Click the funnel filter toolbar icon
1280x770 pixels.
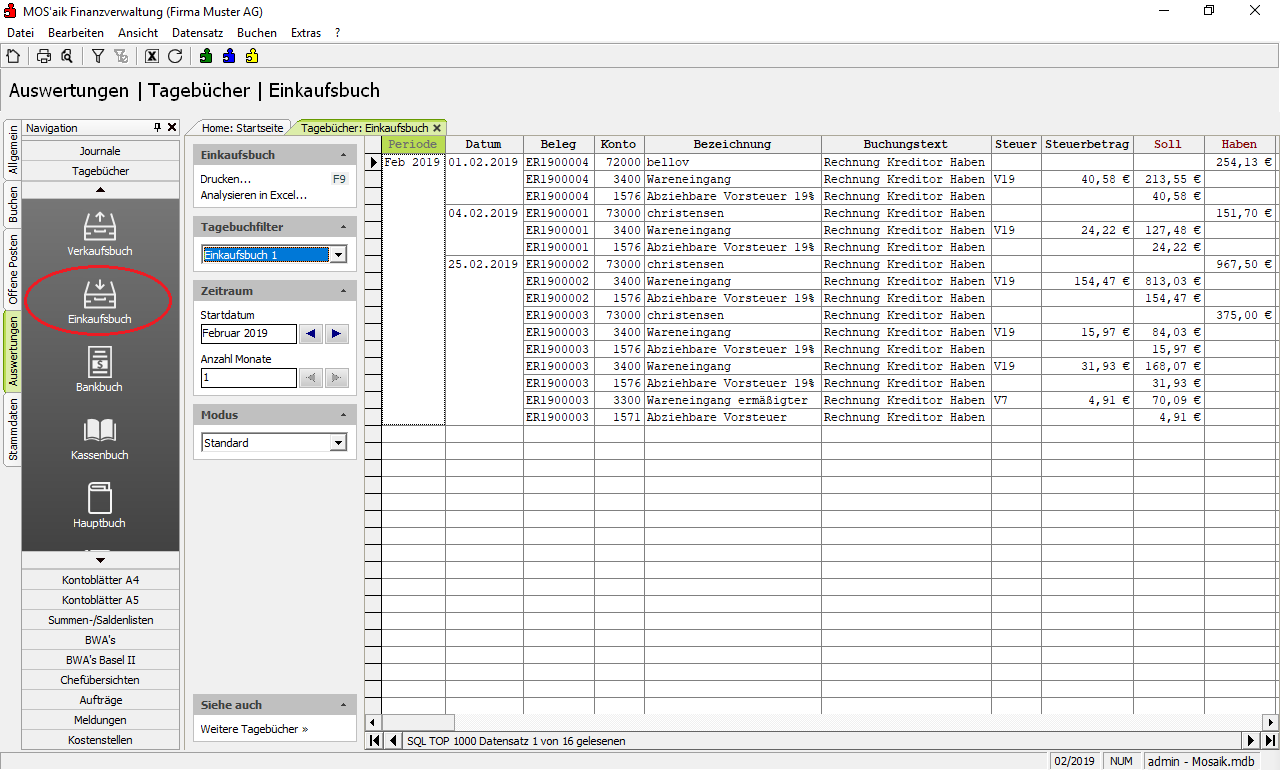pos(98,56)
